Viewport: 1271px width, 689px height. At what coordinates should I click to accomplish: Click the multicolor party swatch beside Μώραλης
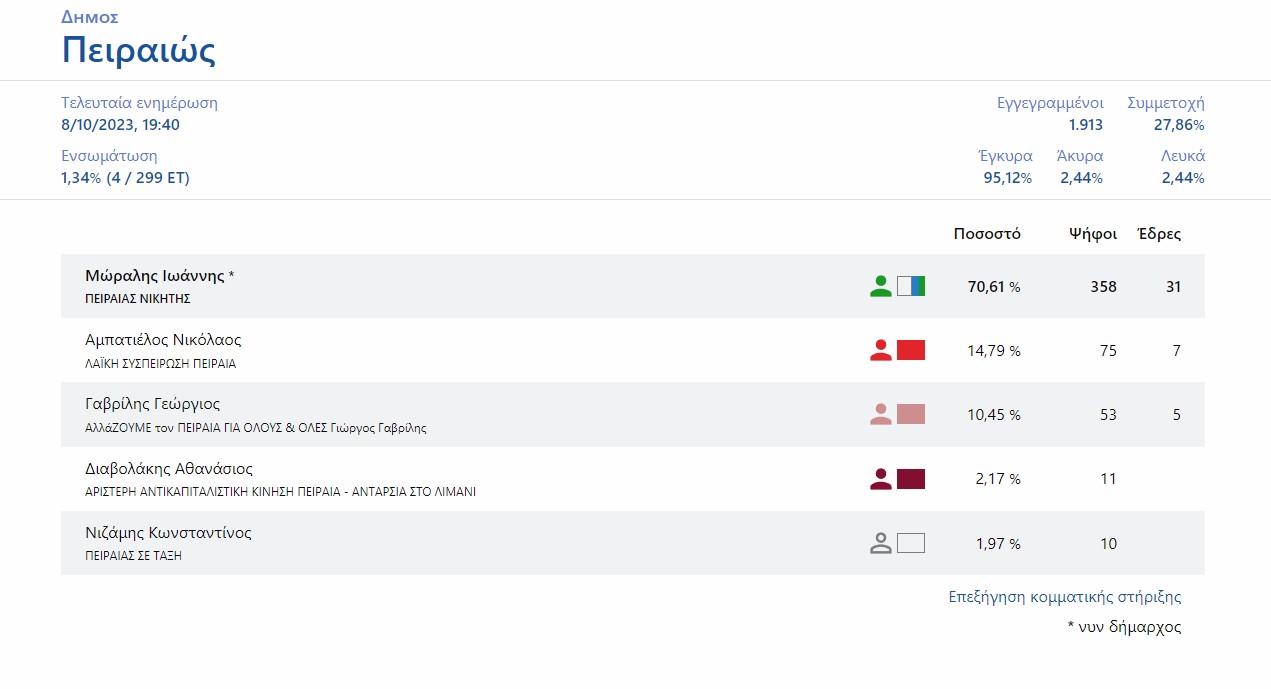pos(911,287)
